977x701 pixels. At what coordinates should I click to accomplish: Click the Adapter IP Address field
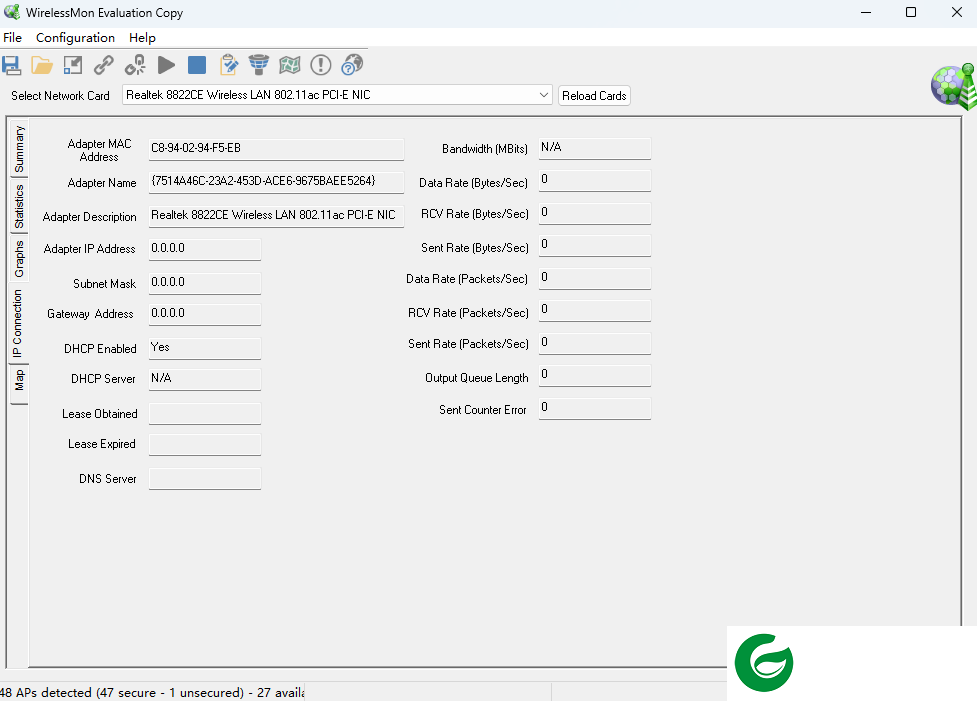click(204, 249)
